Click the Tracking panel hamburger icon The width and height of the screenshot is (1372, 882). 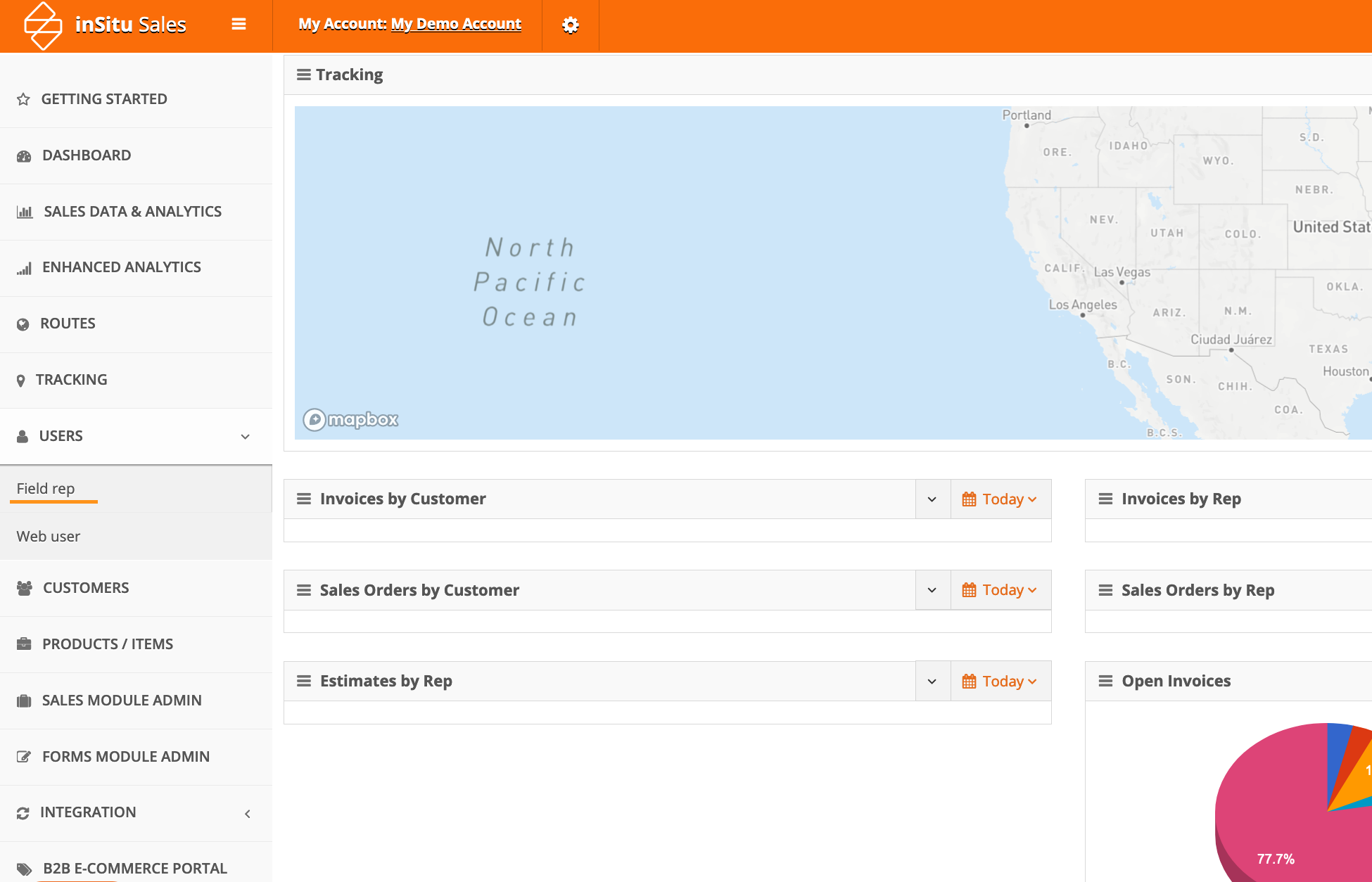click(304, 75)
